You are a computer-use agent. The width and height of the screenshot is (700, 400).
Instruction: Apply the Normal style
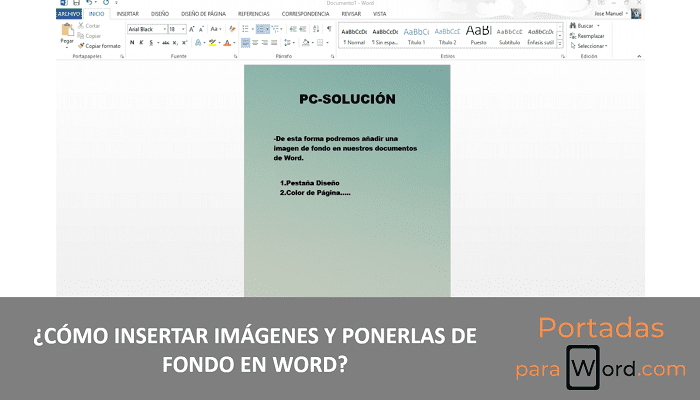tap(354, 36)
